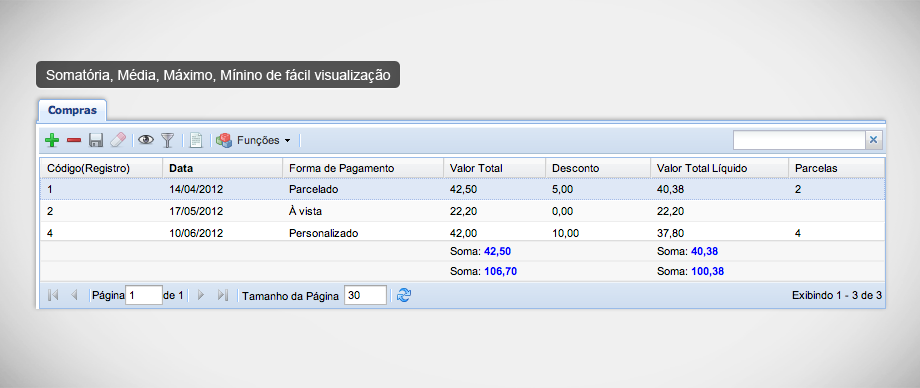The image size is (920, 388).
Task: Select the row dated 17/05/2012
Action: coord(462,211)
